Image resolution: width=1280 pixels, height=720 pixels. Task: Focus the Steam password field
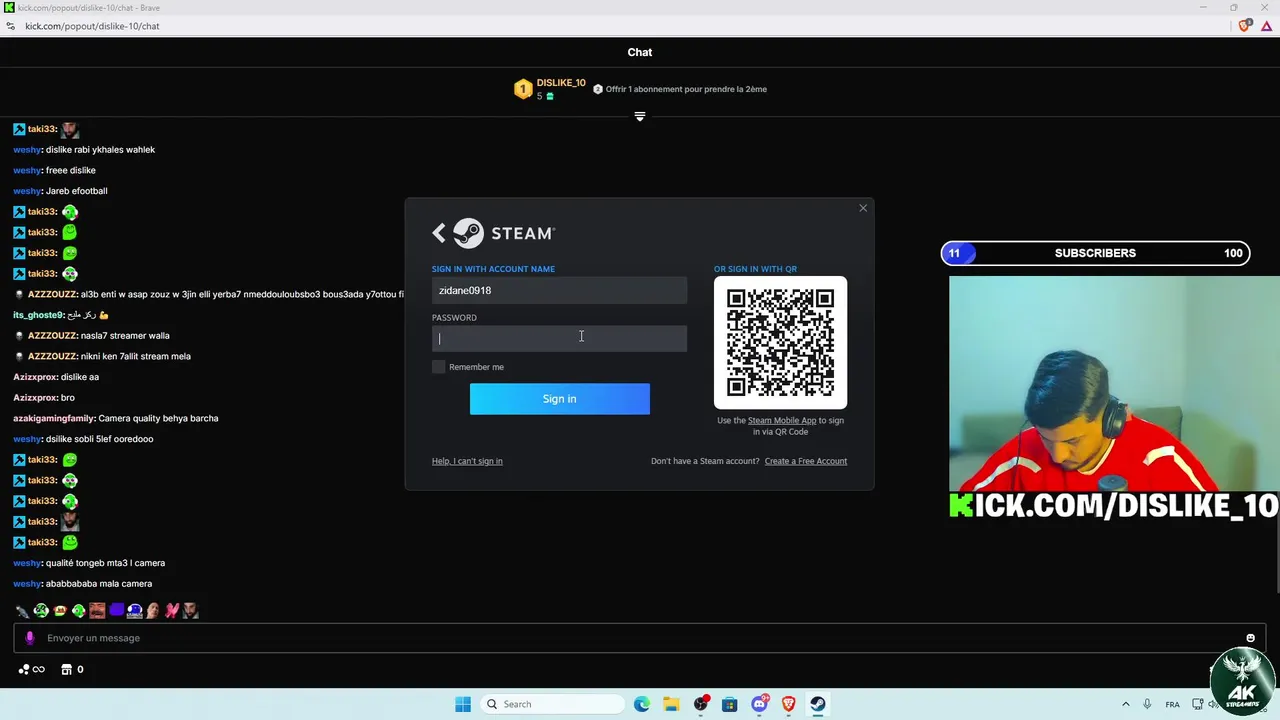pyautogui.click(x=559, y=338)
